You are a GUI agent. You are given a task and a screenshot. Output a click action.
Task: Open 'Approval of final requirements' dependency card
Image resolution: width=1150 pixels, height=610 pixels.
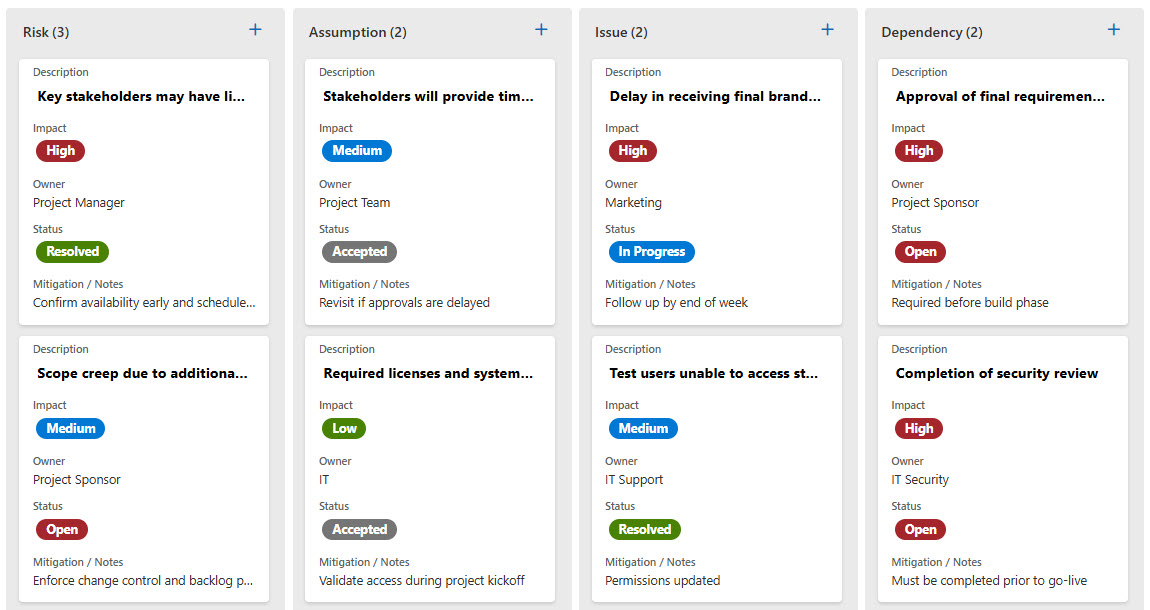coord(1000,97)
